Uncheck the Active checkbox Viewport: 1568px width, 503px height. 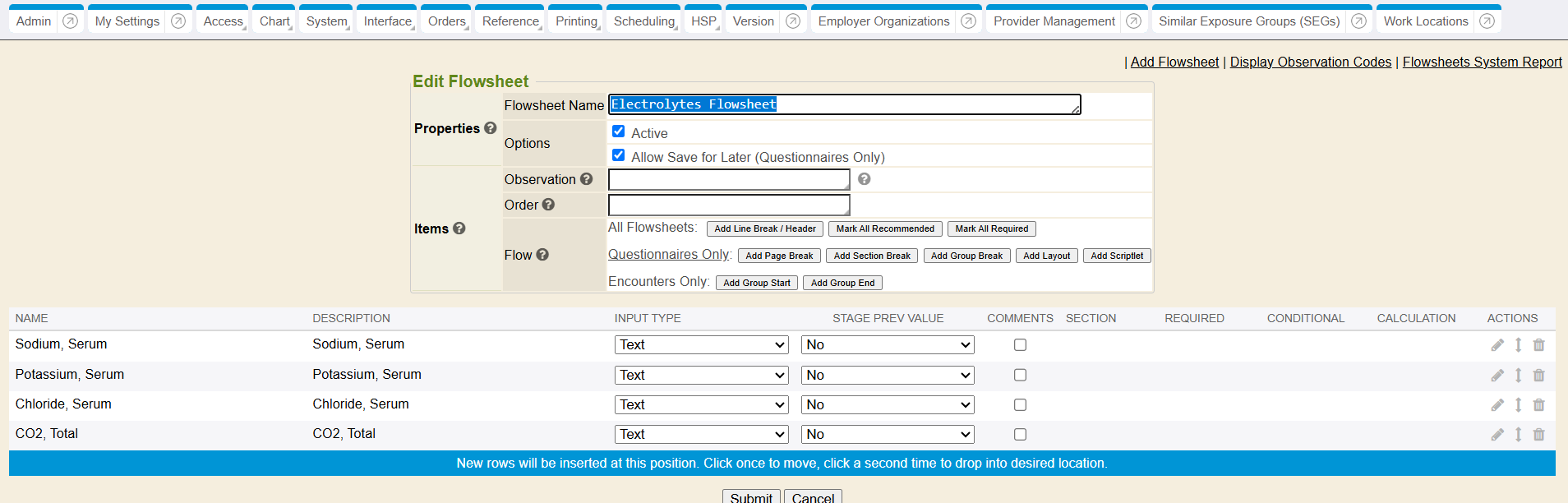click(x=619, y=132)
